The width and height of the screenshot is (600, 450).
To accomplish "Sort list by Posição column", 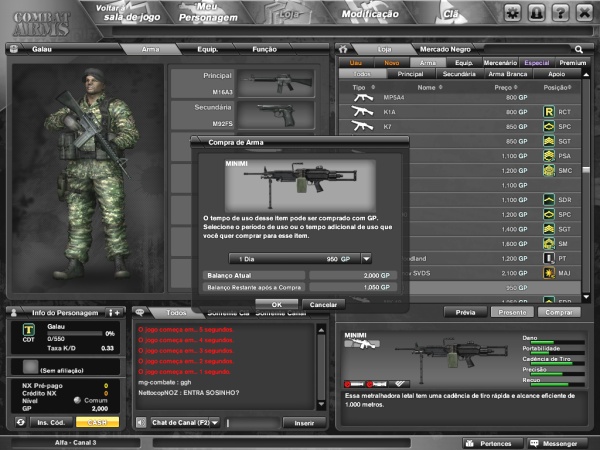I will coord(557,88).
